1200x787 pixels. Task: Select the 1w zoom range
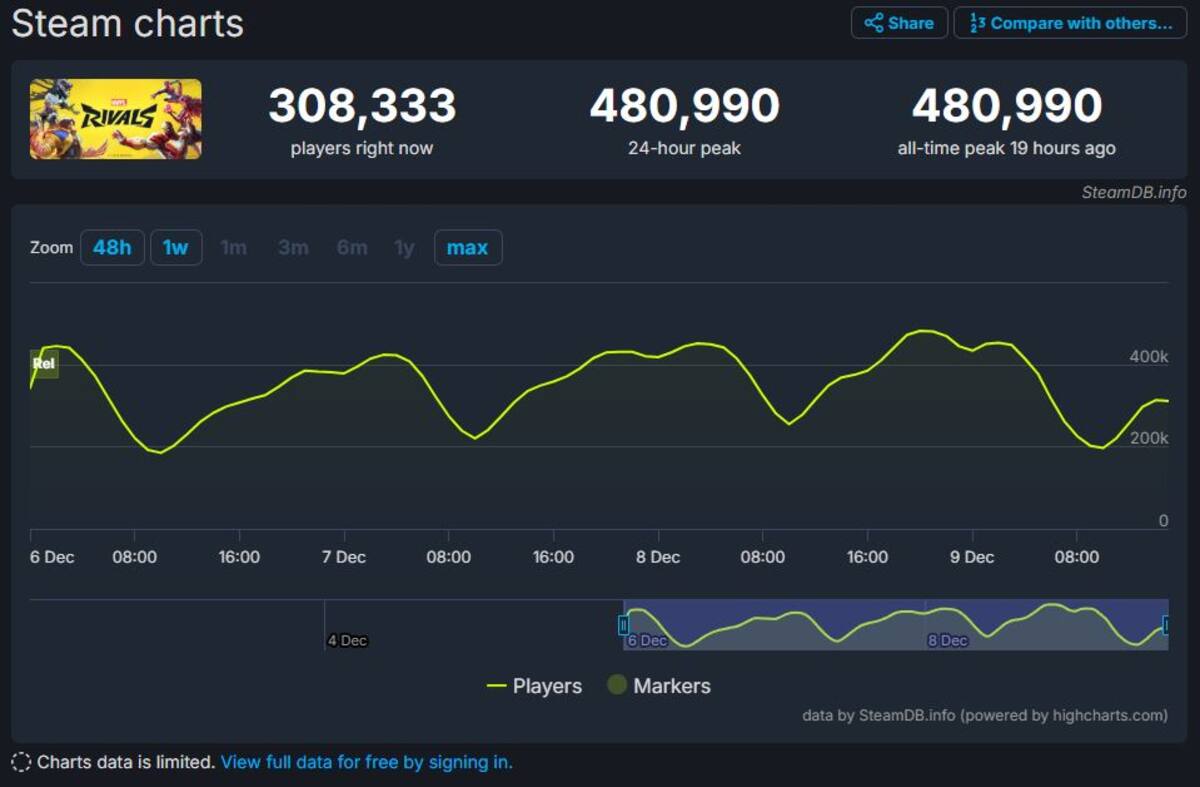click(x=176, y=248)
